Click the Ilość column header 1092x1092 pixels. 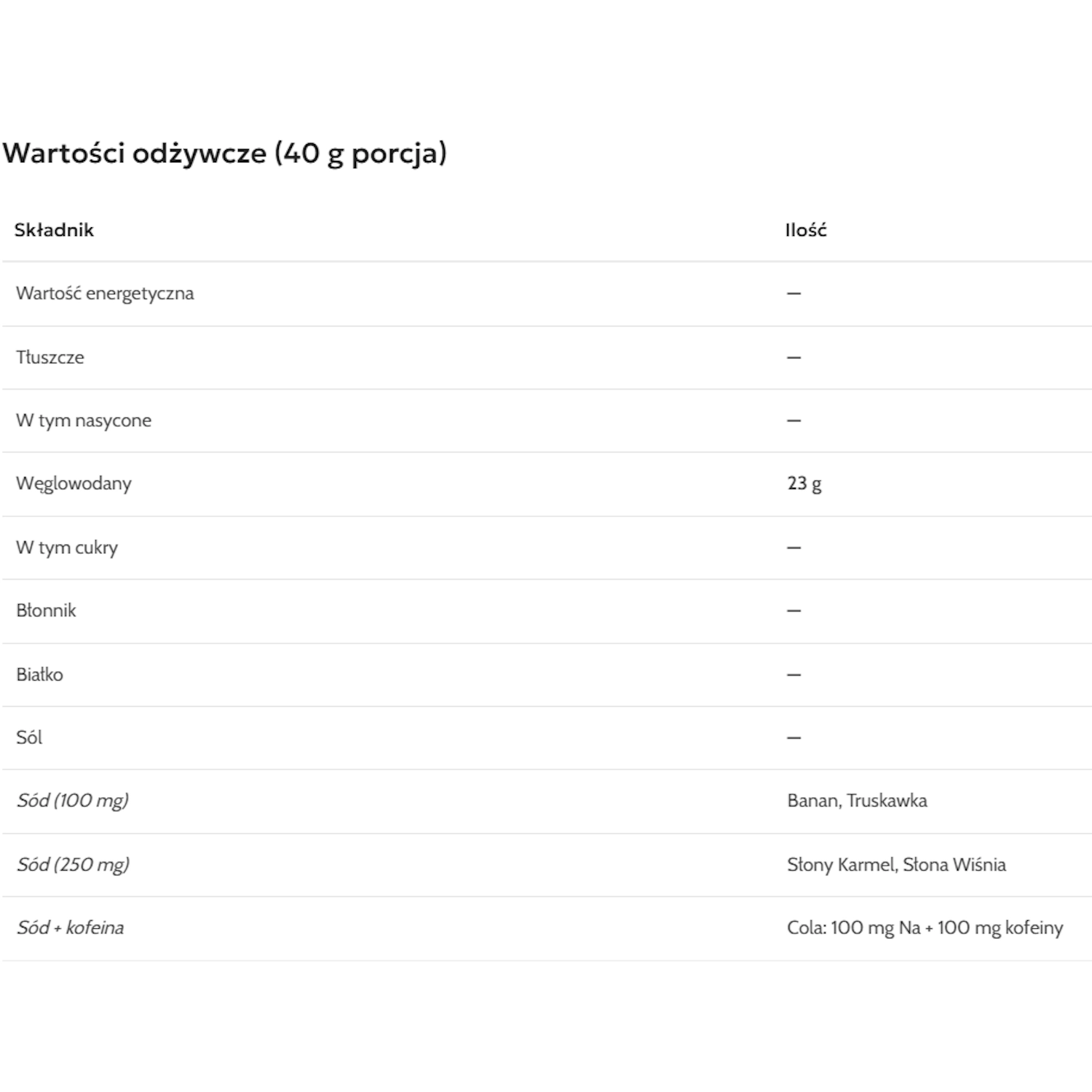point(805,230)
